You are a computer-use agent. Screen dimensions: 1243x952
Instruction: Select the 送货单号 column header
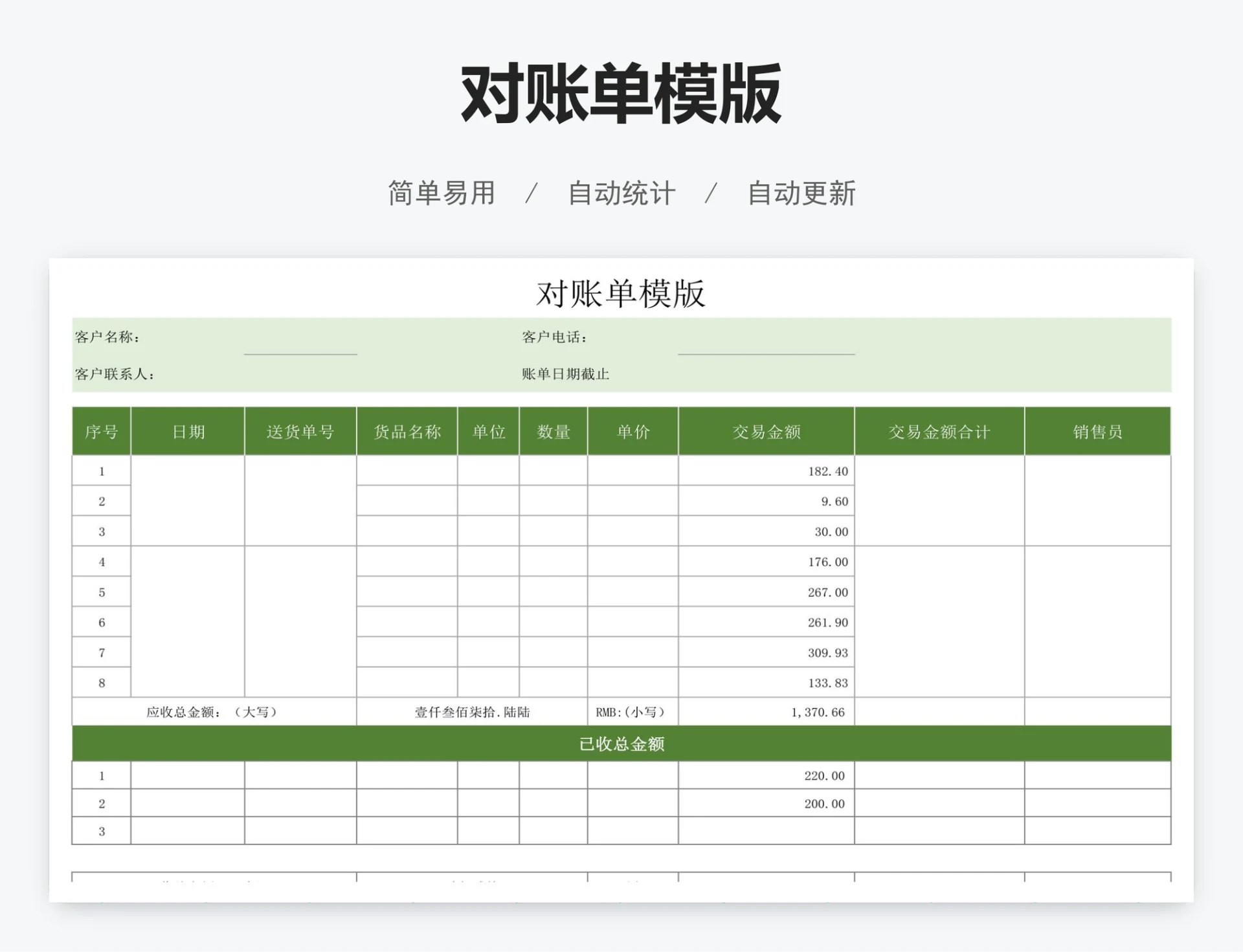(300, 431)
